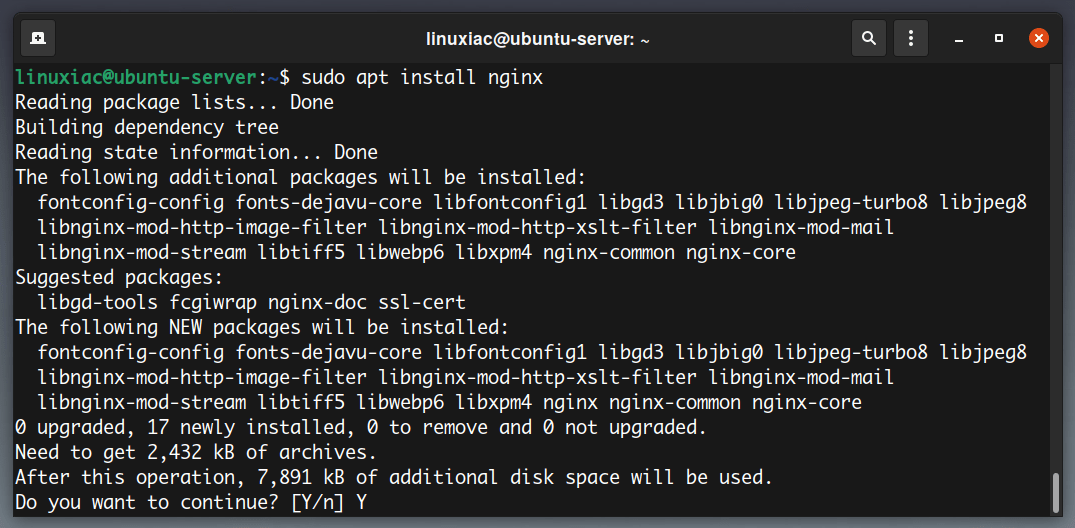Open the three-dot hamburger menu
Viewport: 1075px width, 528px height.
click(x=910, y=38)
